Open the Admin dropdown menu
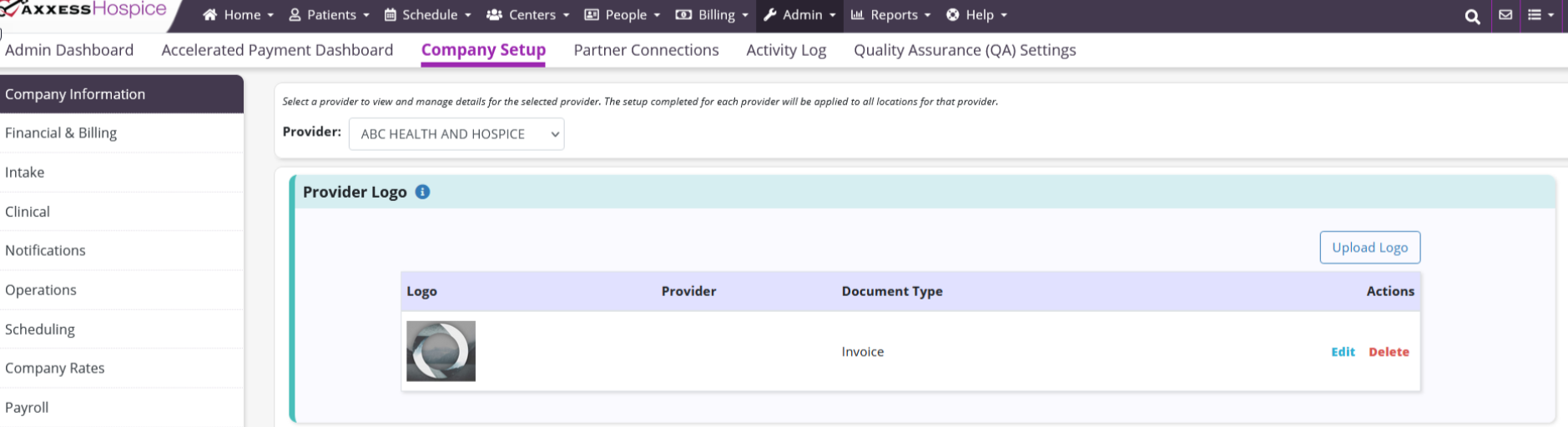The height and width of the screenshot is (427, 1568). [x=799, y=15]
